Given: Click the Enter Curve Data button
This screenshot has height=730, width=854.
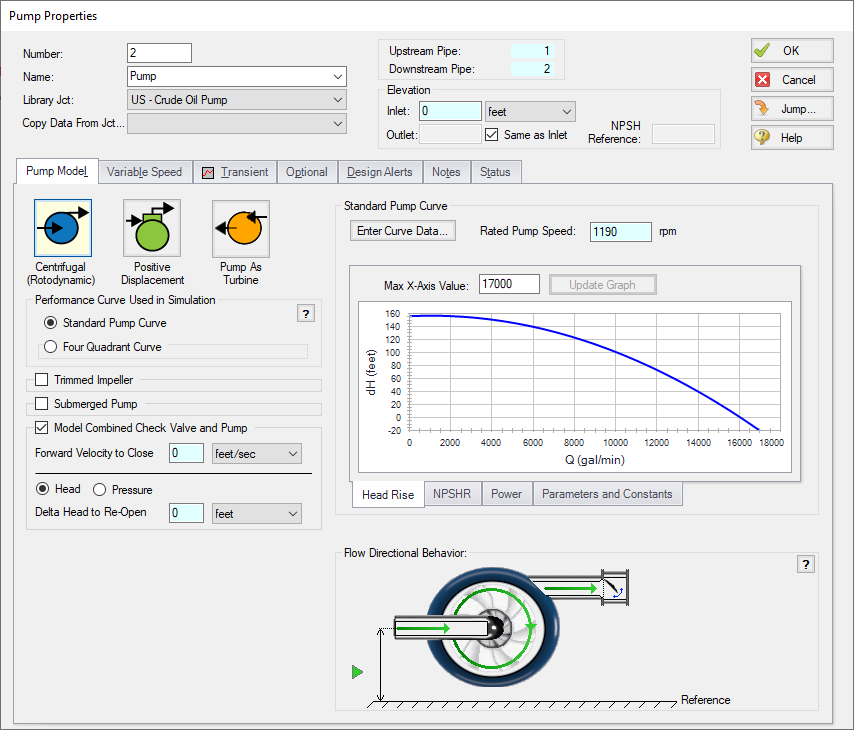Looking at the screenshot, I should click(402, 230).
